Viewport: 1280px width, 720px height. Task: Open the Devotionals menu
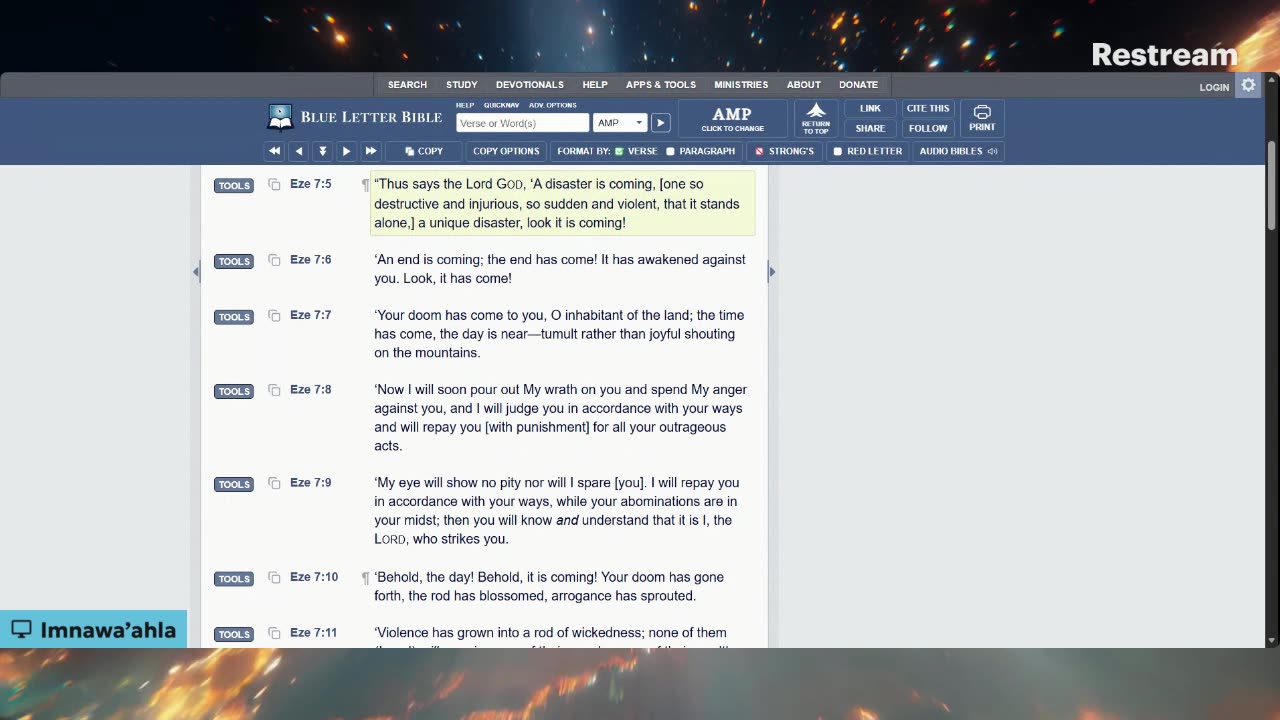click(530, 85)
